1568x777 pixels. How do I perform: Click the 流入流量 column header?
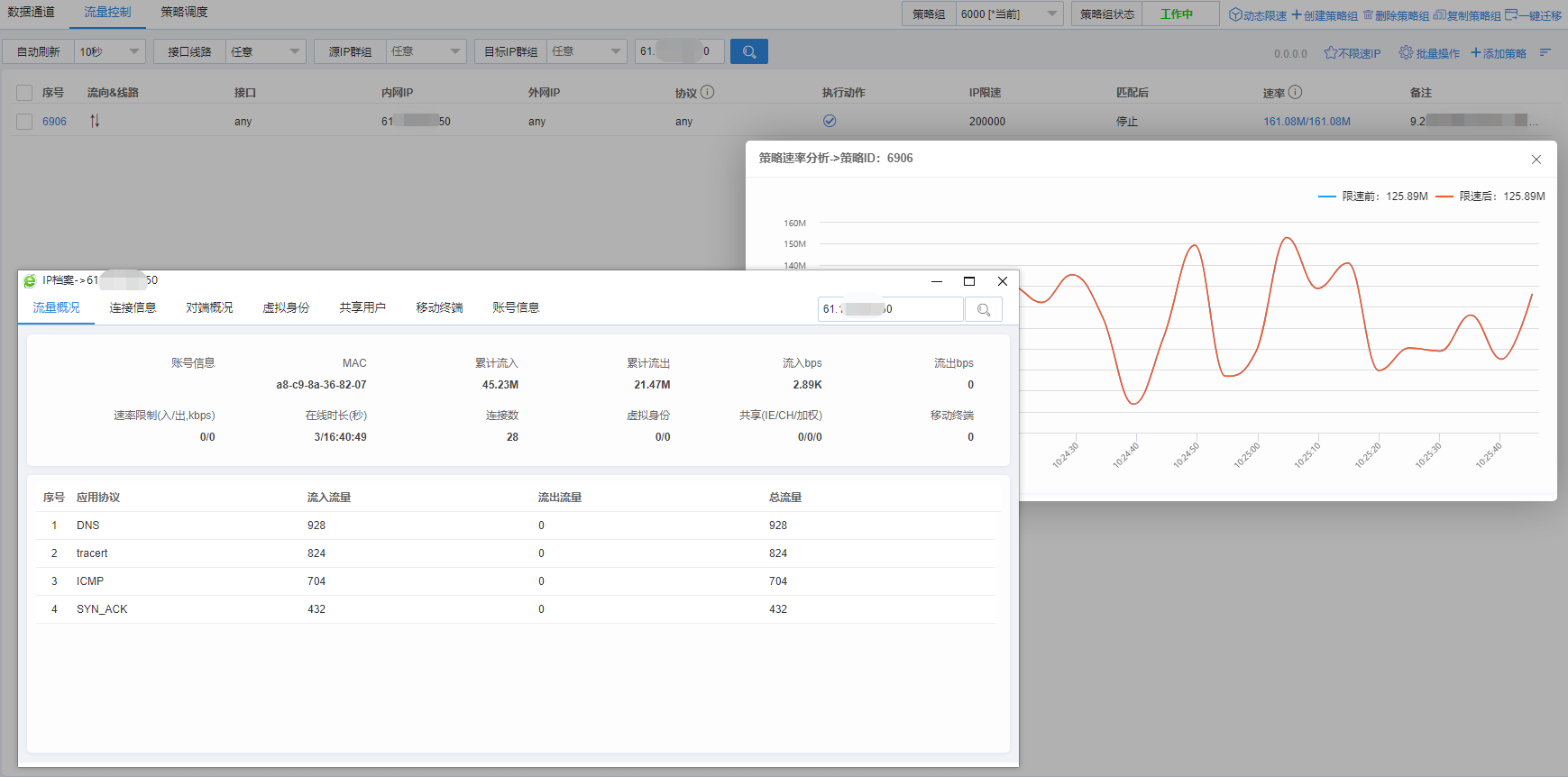[329, 498]
